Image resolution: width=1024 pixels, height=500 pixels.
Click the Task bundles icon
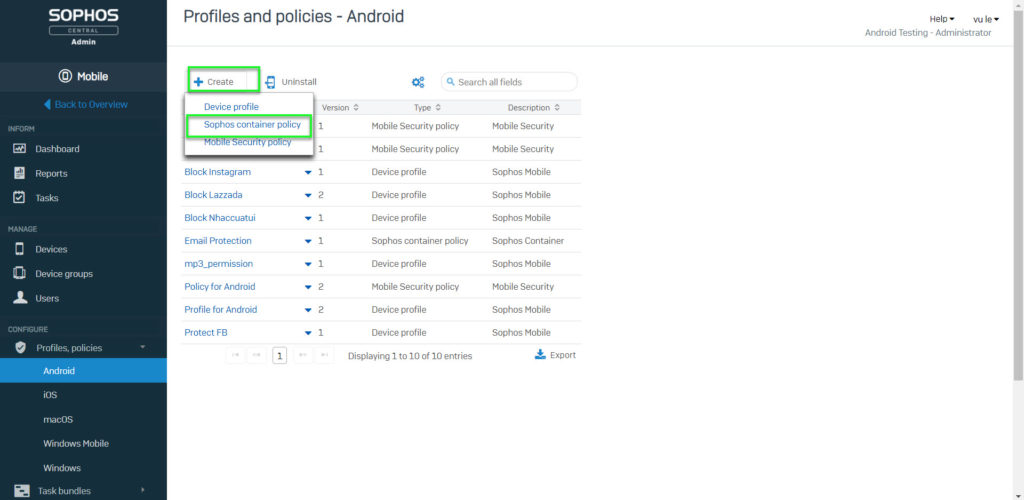(x=22, y=490)
